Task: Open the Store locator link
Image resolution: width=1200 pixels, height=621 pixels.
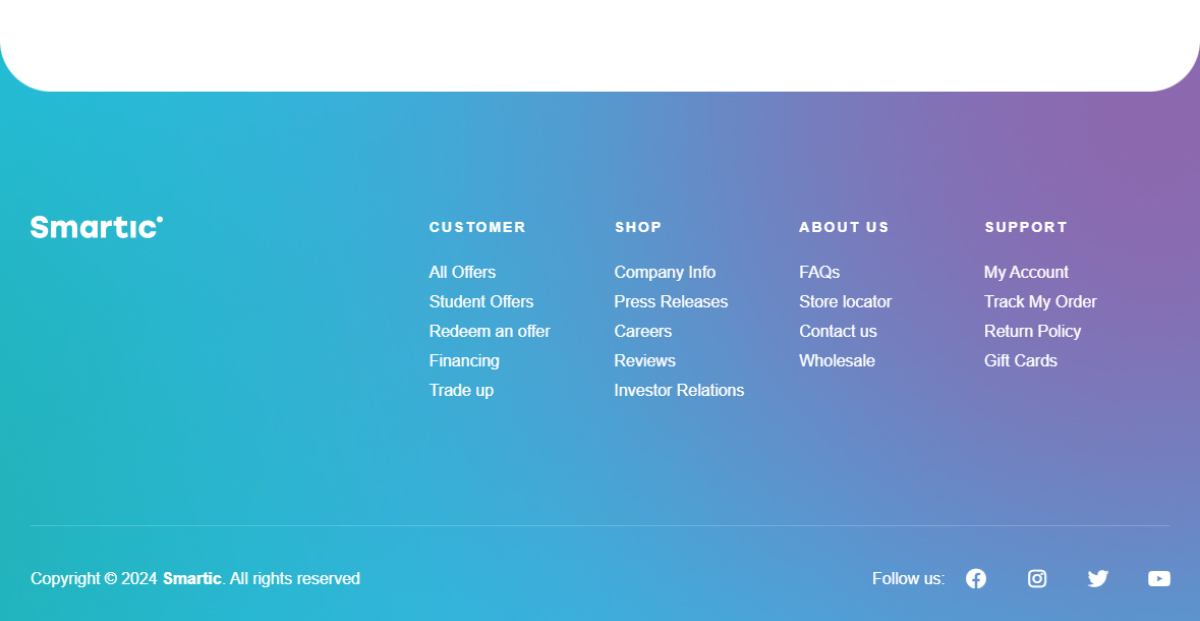Action: [x=845, y=301]
